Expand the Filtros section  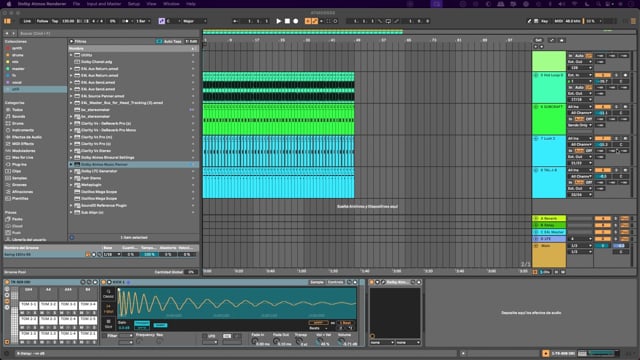(71, 41)
